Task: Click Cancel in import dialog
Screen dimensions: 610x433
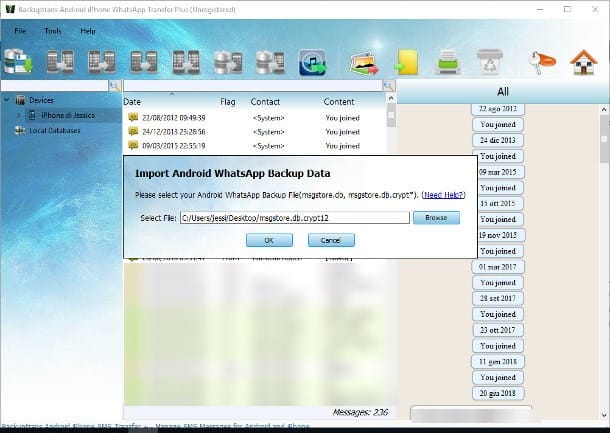Action: click(x=331, y=240)
